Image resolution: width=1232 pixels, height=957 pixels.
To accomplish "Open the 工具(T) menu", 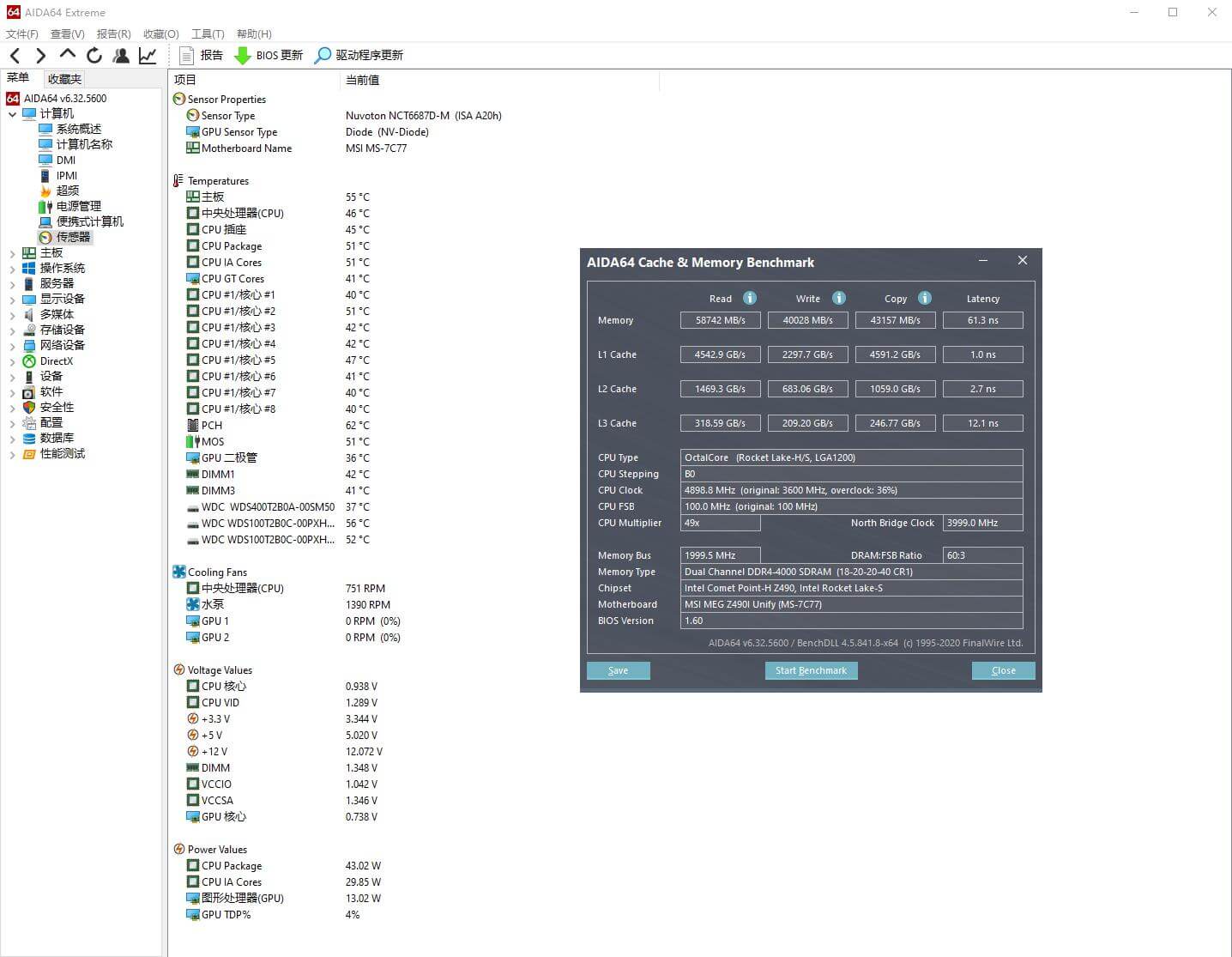I will pos(208,34).
